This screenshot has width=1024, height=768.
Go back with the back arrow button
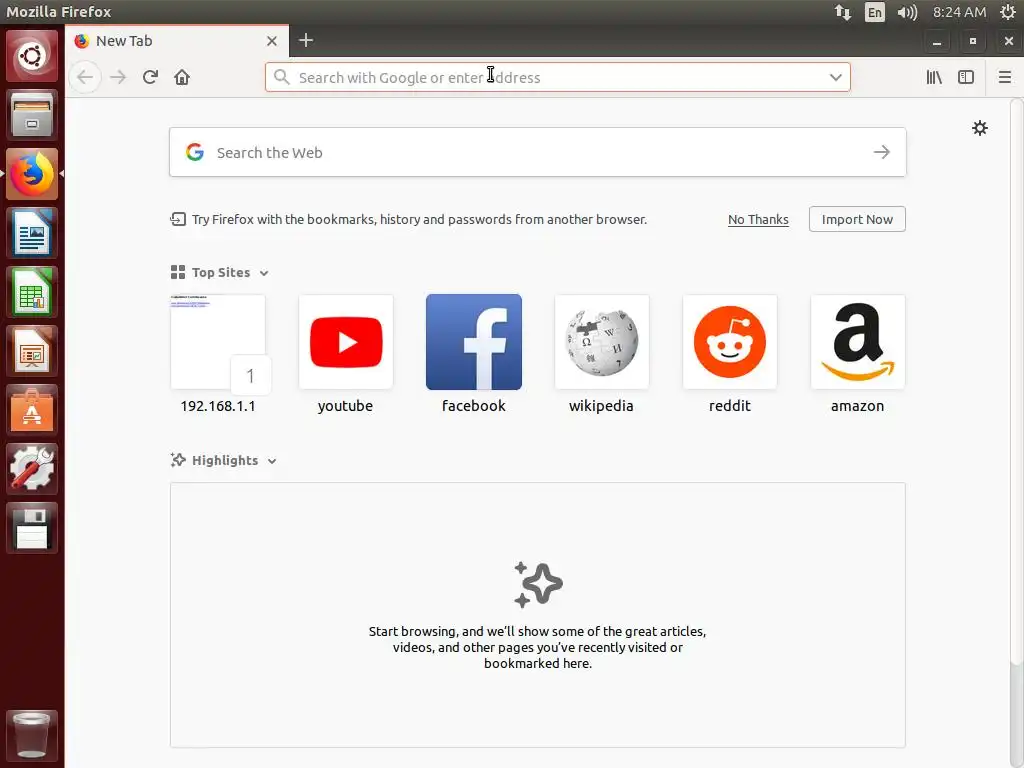[85, 77]
